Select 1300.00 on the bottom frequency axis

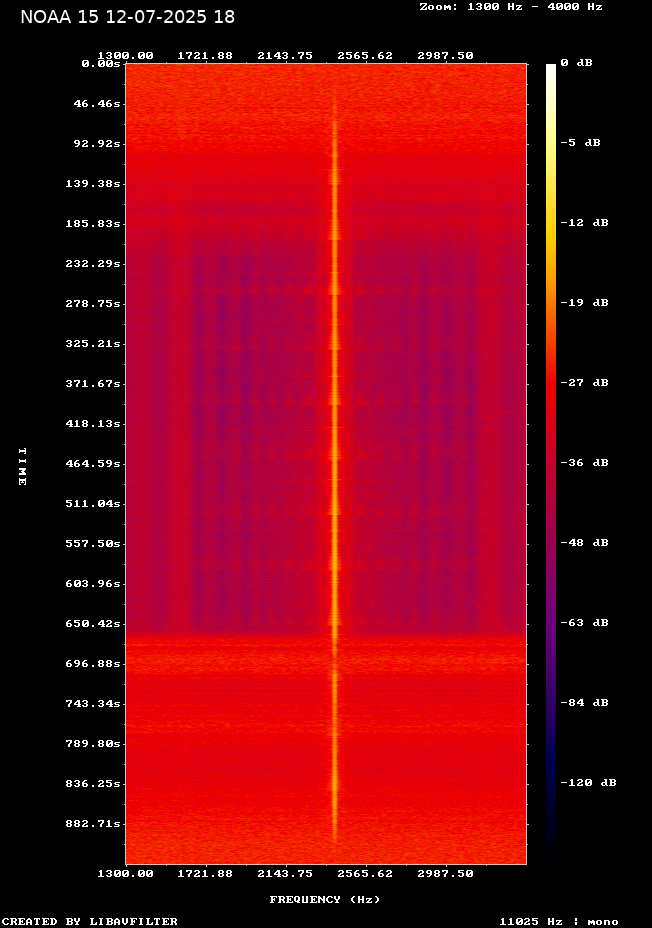coord(125,874)
